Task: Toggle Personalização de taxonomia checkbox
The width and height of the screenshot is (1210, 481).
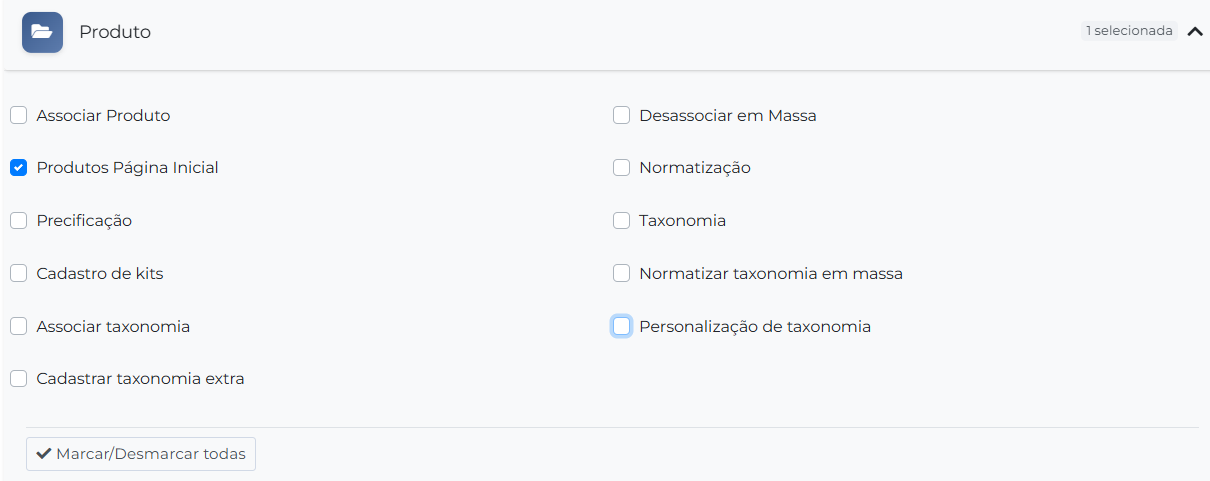Action: coord(622,326)
